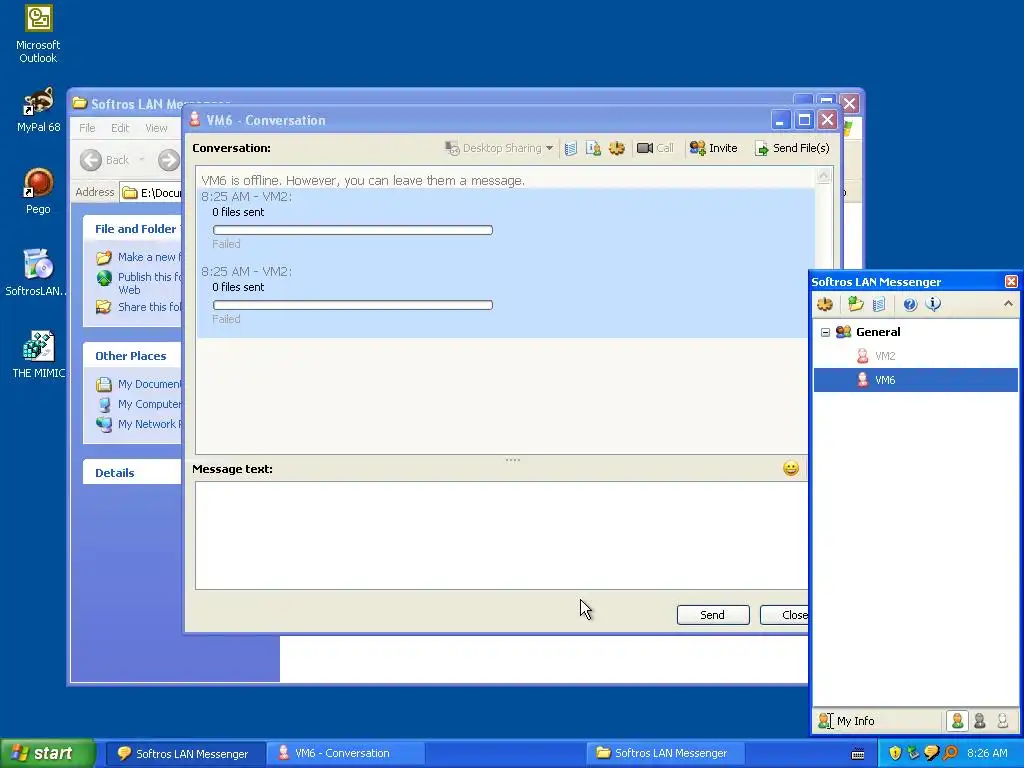The image size is (1024, 768).
Task: Click the orange magnifier tray icon
Action: pos(950,754)
